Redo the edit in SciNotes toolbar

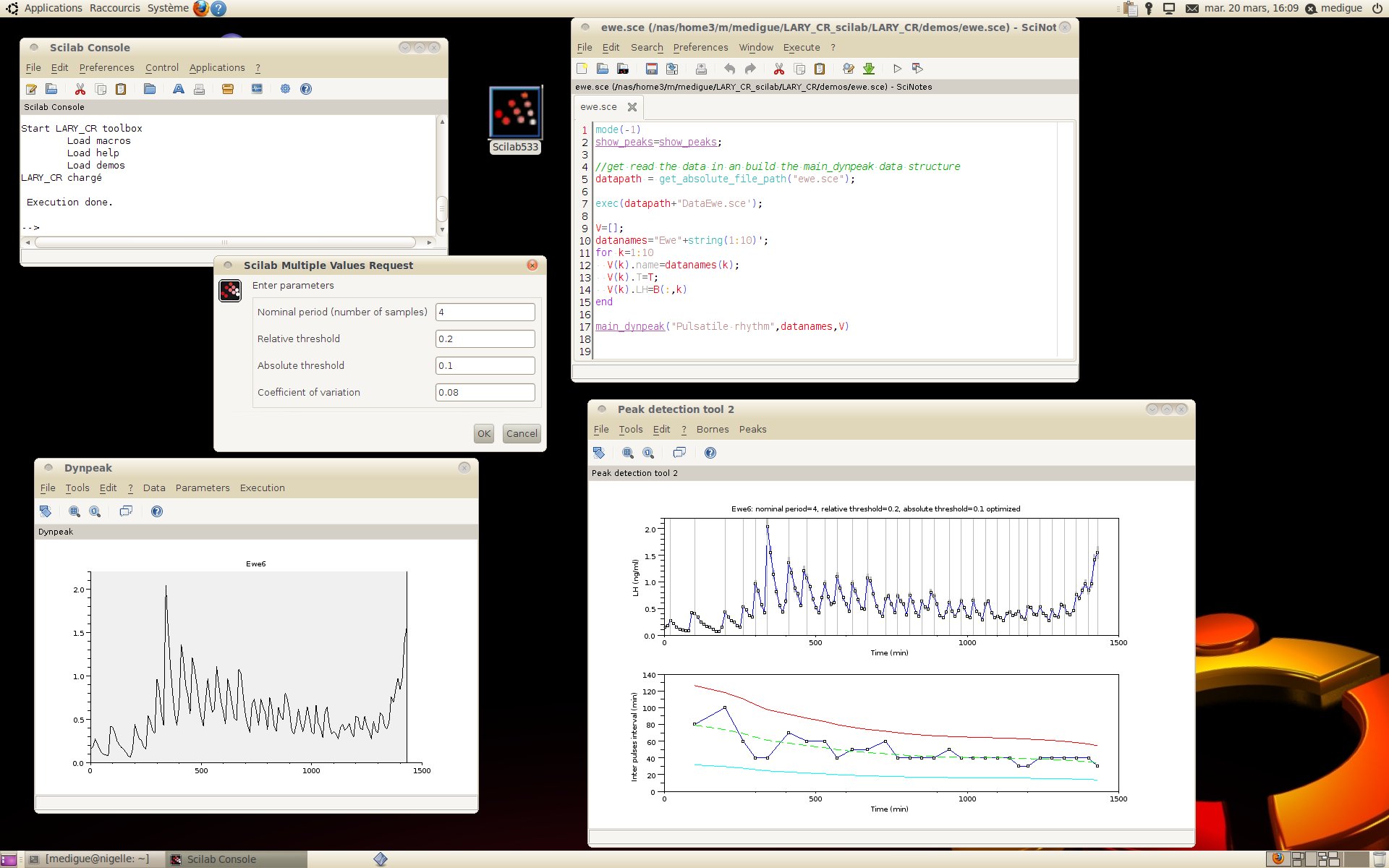pyautogui.click(x=750, y=69)
